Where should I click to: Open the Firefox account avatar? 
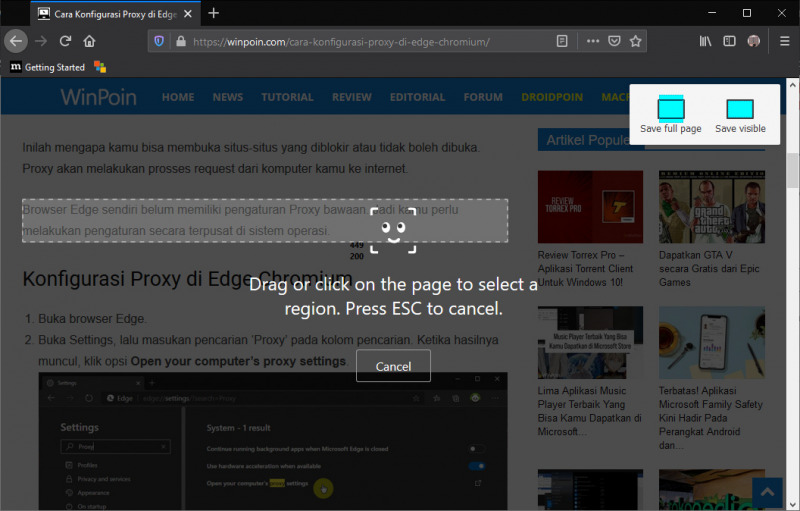click(754, 41)
